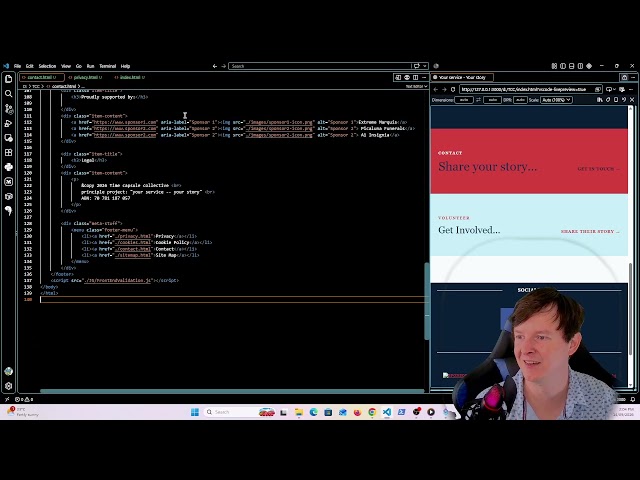Open the File menu
This screenshot has width=640, height=480.
point(18,66)
